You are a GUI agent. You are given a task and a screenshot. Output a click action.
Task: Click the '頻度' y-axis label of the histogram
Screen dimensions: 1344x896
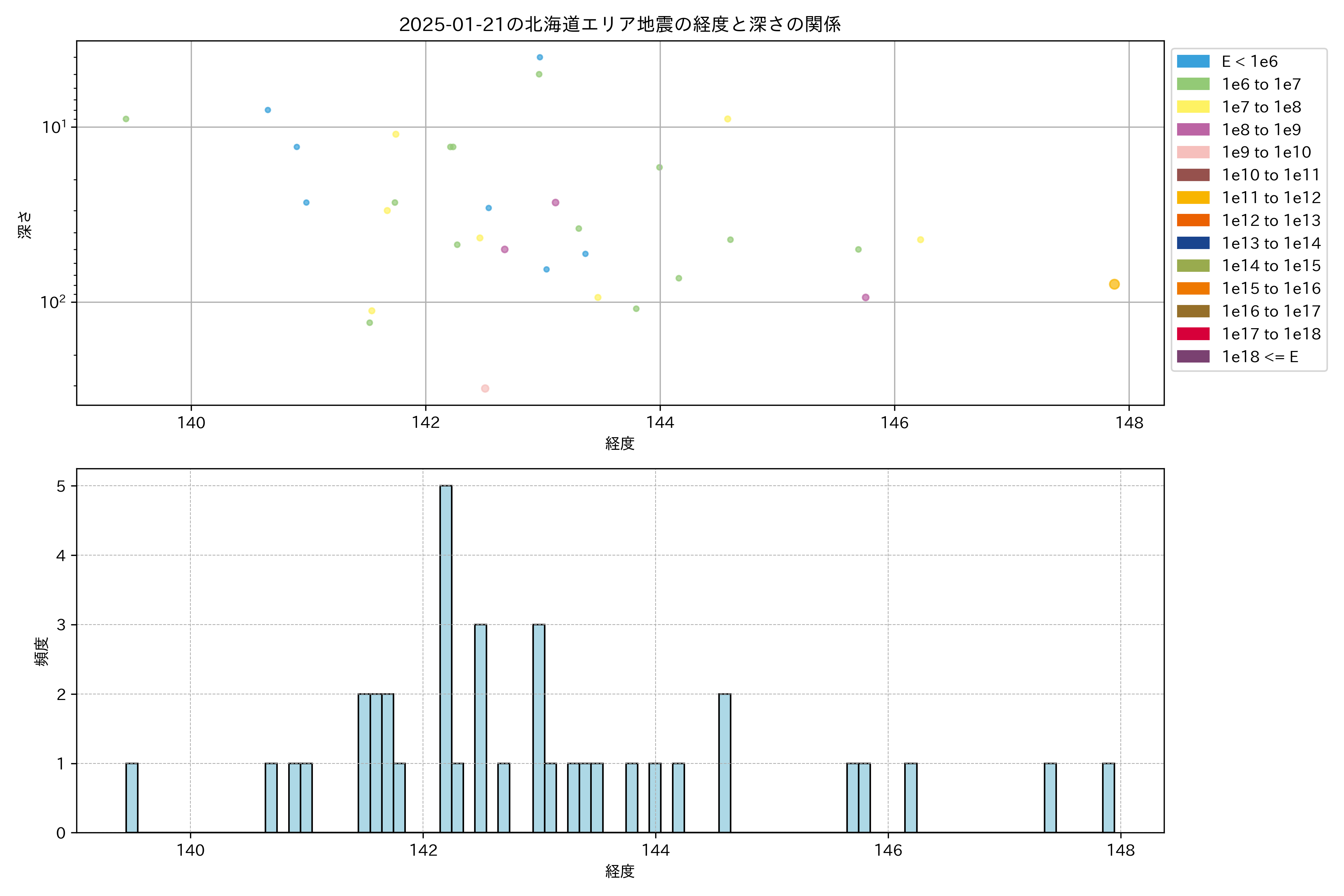42,651
